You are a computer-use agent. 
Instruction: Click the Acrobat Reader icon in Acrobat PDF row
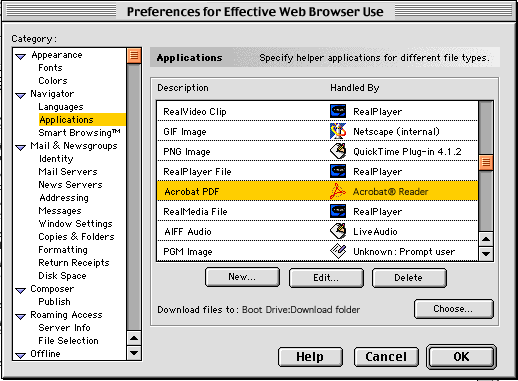click(x=338, y=191)
